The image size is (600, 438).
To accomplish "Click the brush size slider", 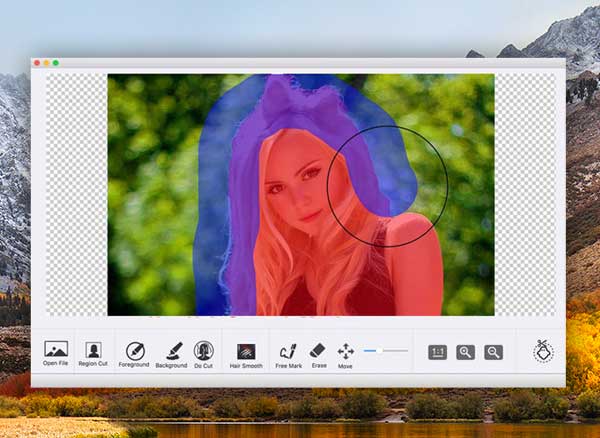I will click(386, 350).
